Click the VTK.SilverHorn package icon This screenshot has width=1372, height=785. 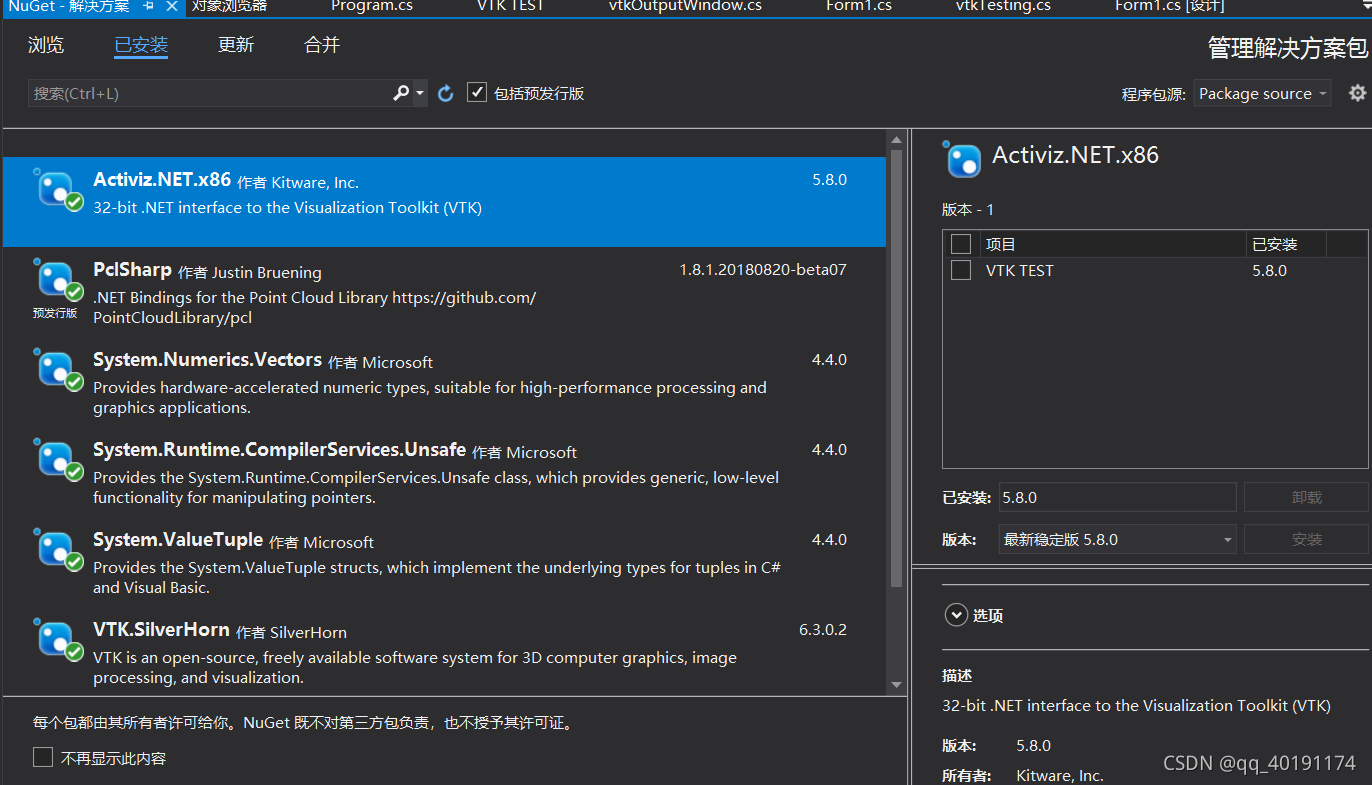[57, 641]
